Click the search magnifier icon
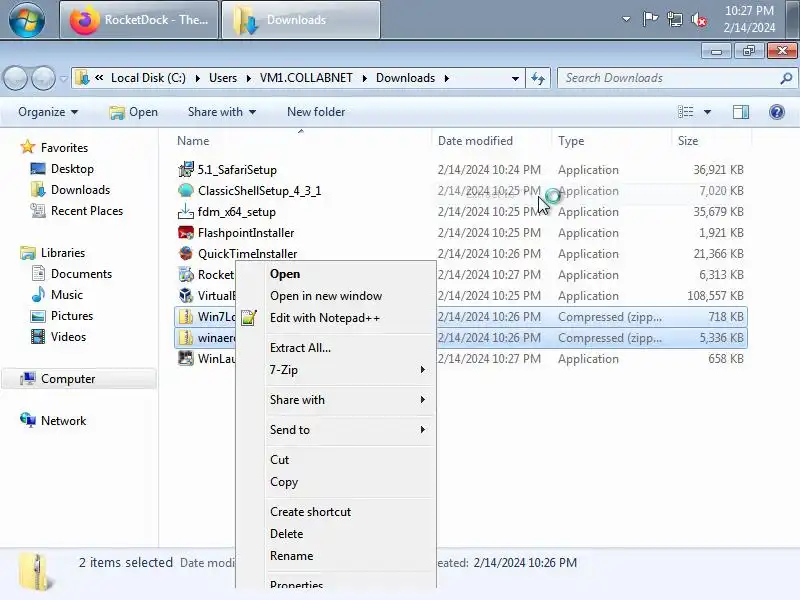The width and height of the screenshot is (800, 600). 786,78
